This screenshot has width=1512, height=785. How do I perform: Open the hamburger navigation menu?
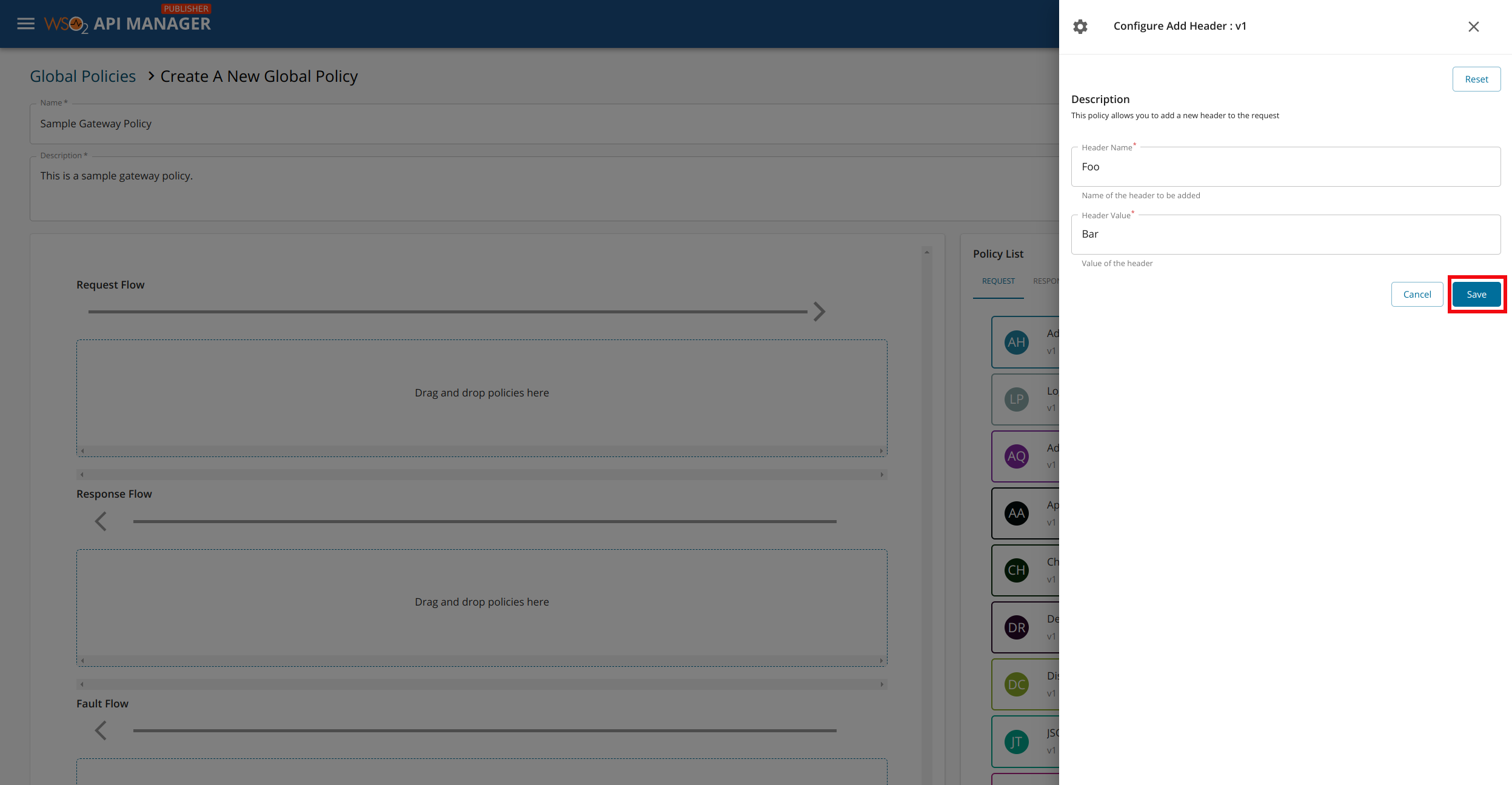(25, 24)
